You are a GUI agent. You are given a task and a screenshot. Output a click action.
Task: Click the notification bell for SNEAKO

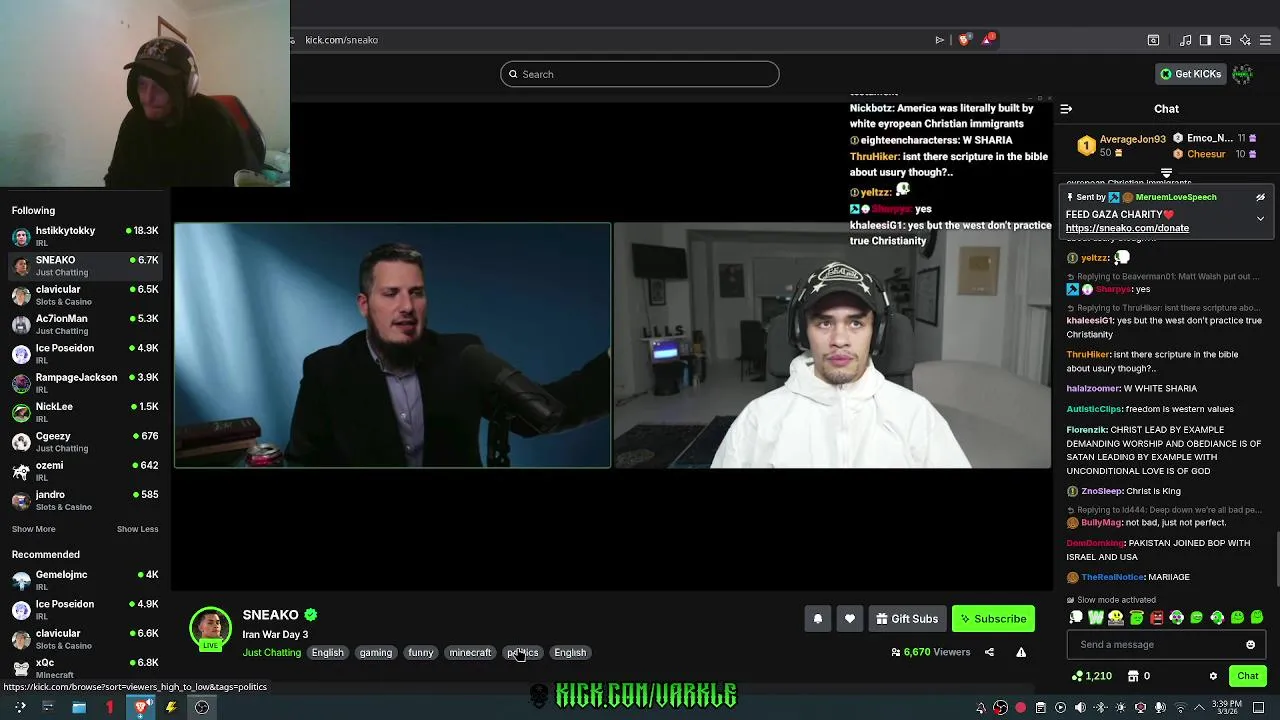point(817,619)
